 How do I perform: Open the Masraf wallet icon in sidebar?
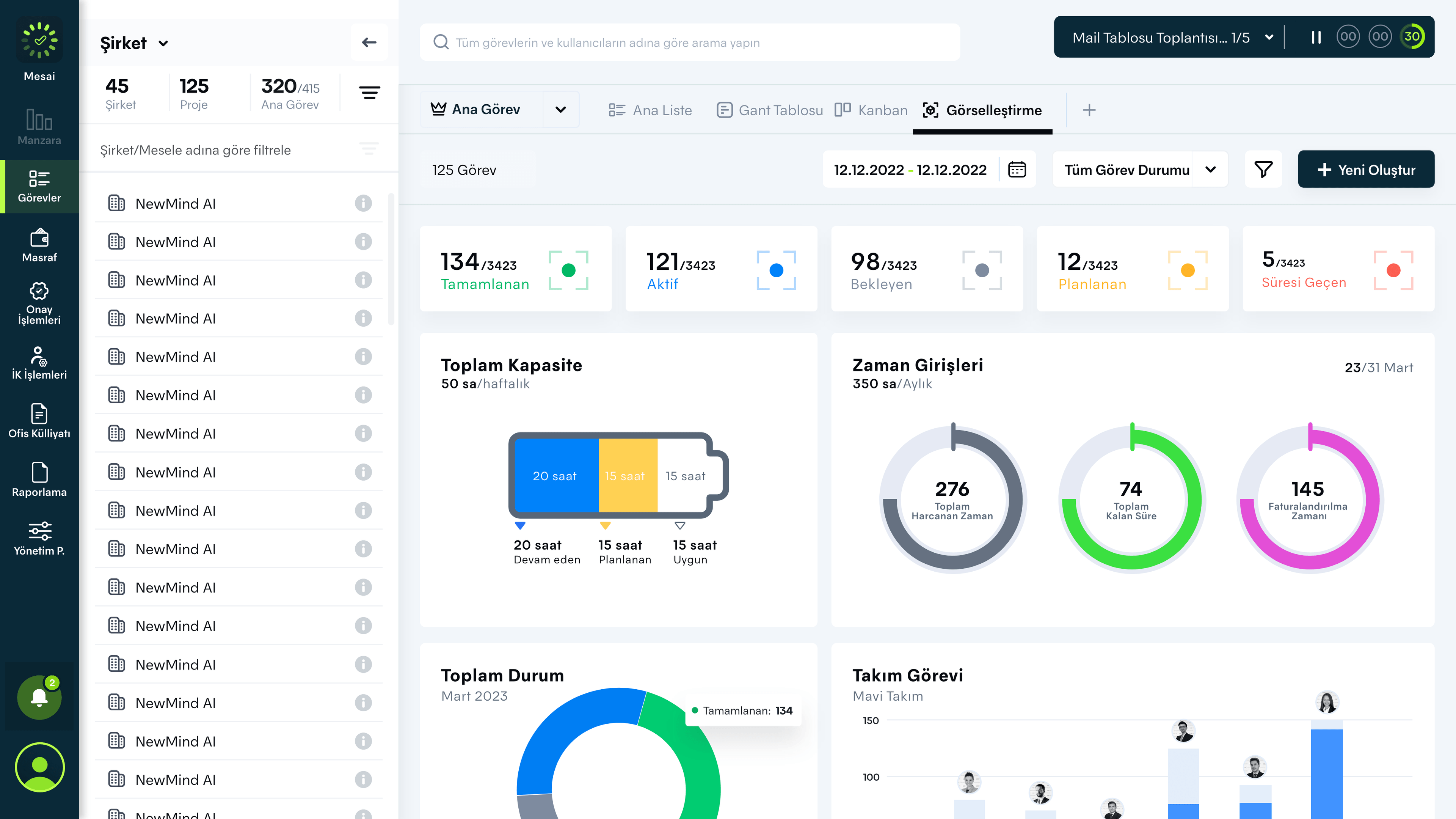[39, 239]
